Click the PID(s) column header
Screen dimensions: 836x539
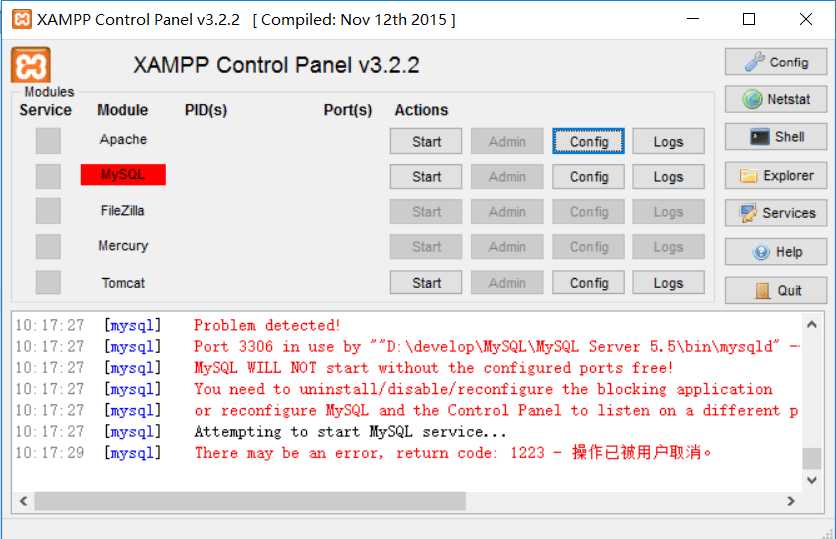click(206, 110)
